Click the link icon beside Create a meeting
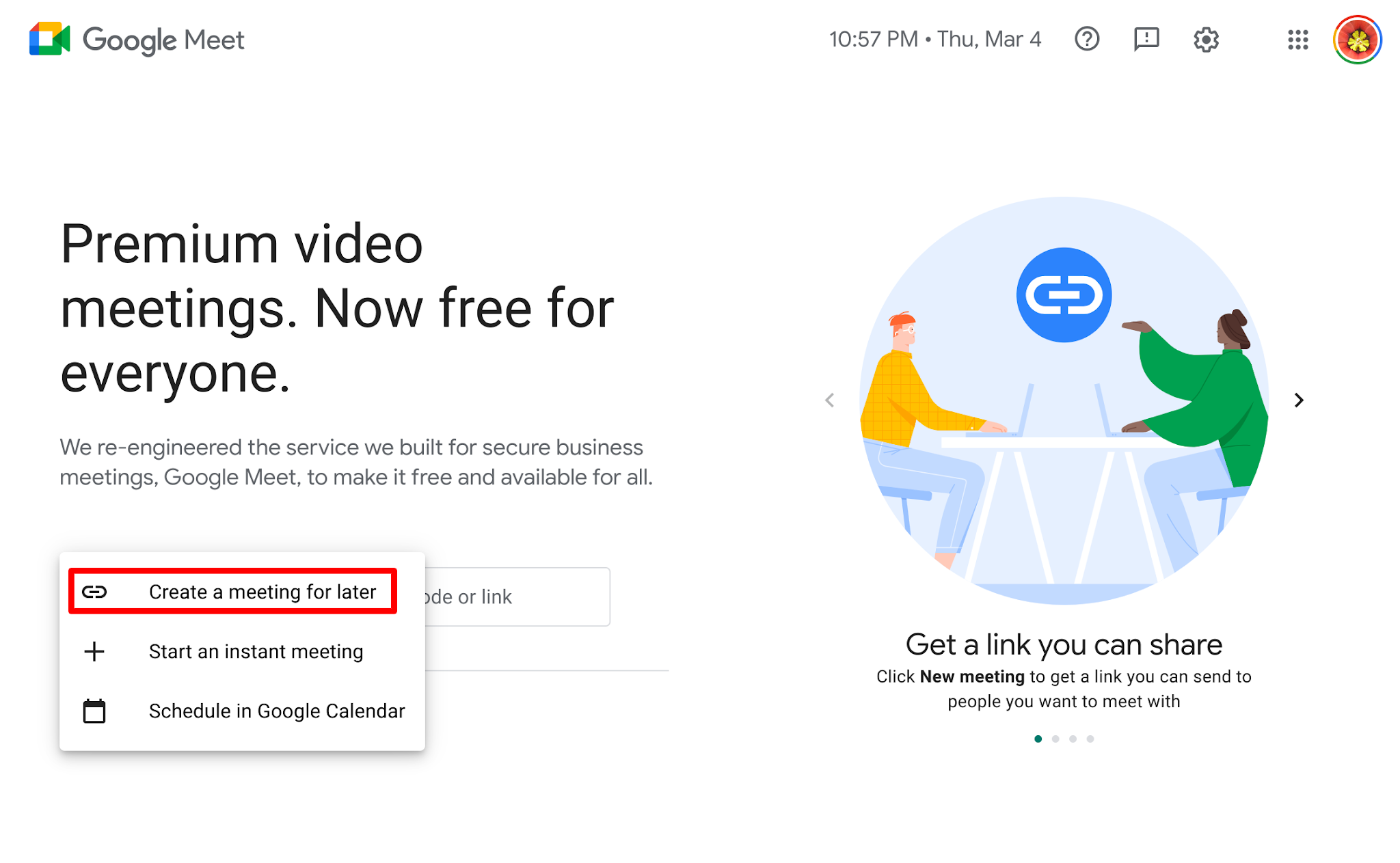The height and width of the screenshot is (863, 1400). click(x=94, y=590)
